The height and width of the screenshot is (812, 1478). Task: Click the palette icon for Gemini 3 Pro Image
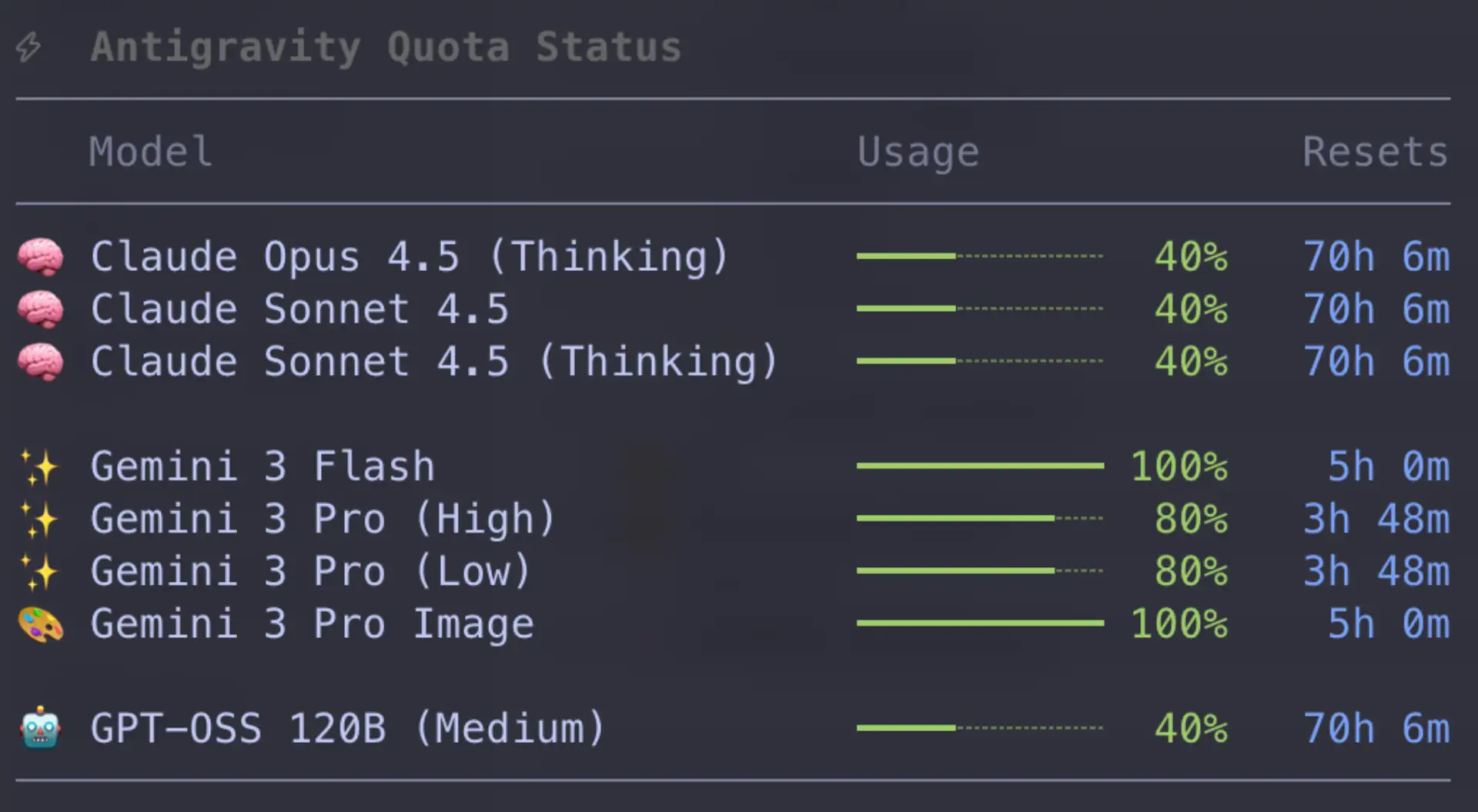pos(41,624)
